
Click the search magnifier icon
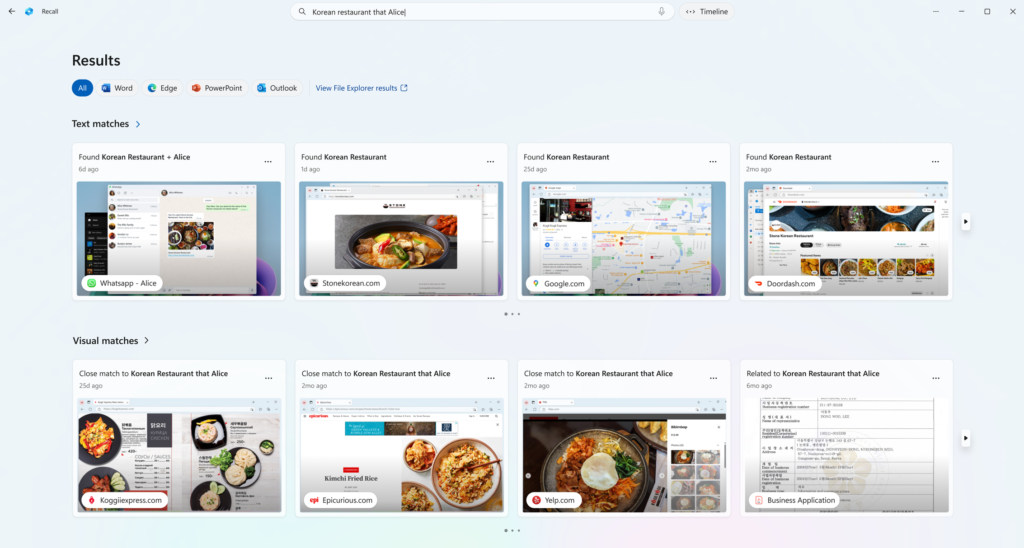click(302, 12)
